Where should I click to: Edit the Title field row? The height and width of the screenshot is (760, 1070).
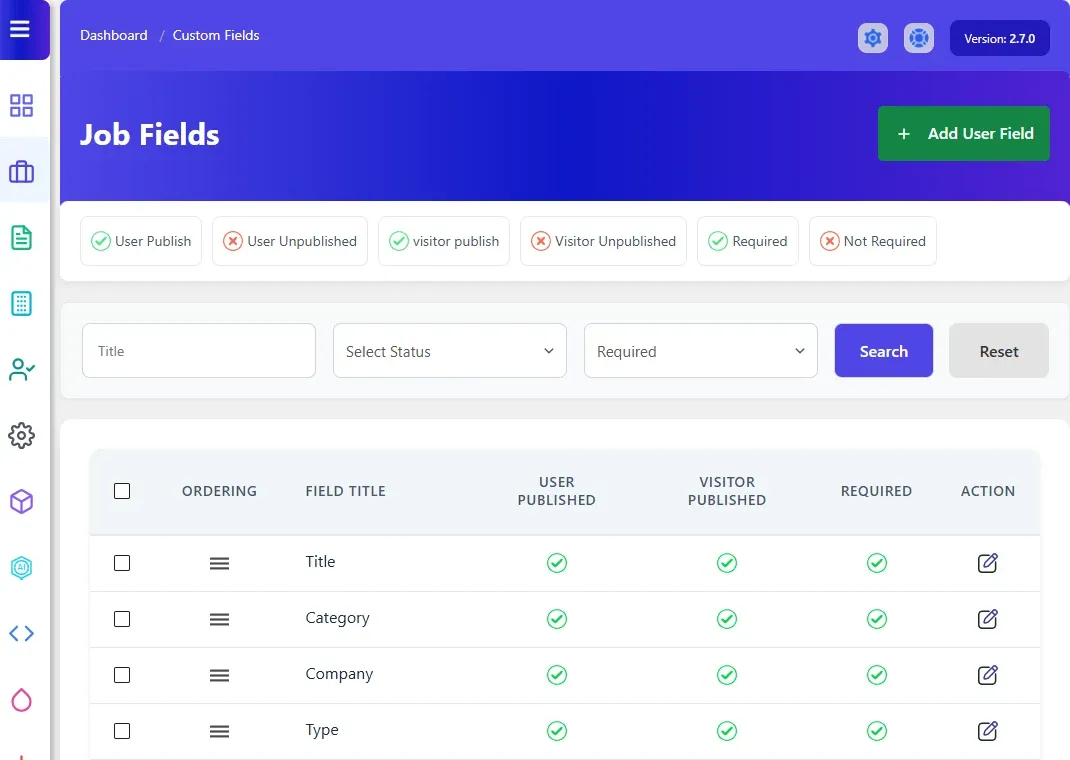(987, 563)
